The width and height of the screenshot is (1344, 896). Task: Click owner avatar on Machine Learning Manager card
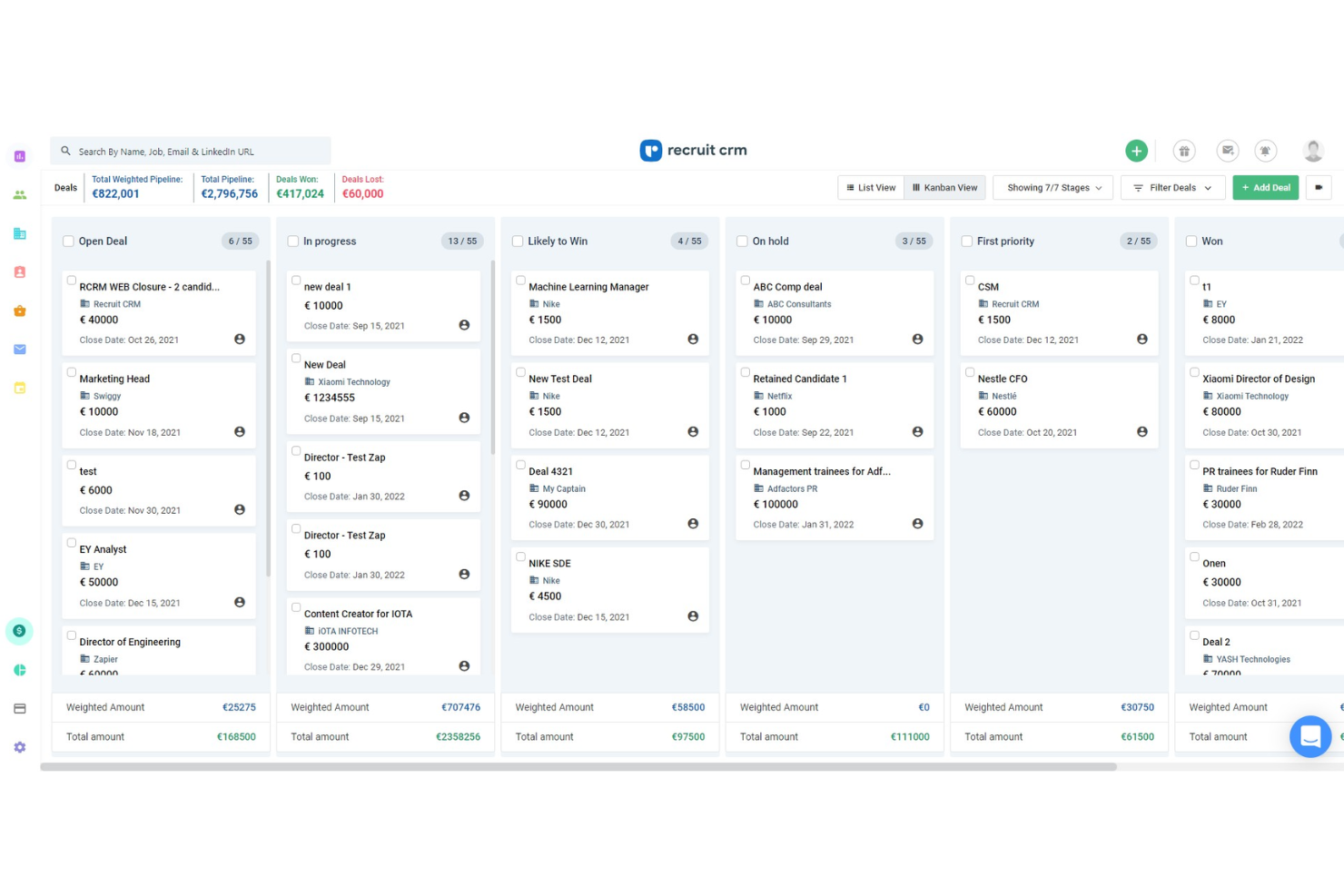click(x=693, y=339)
